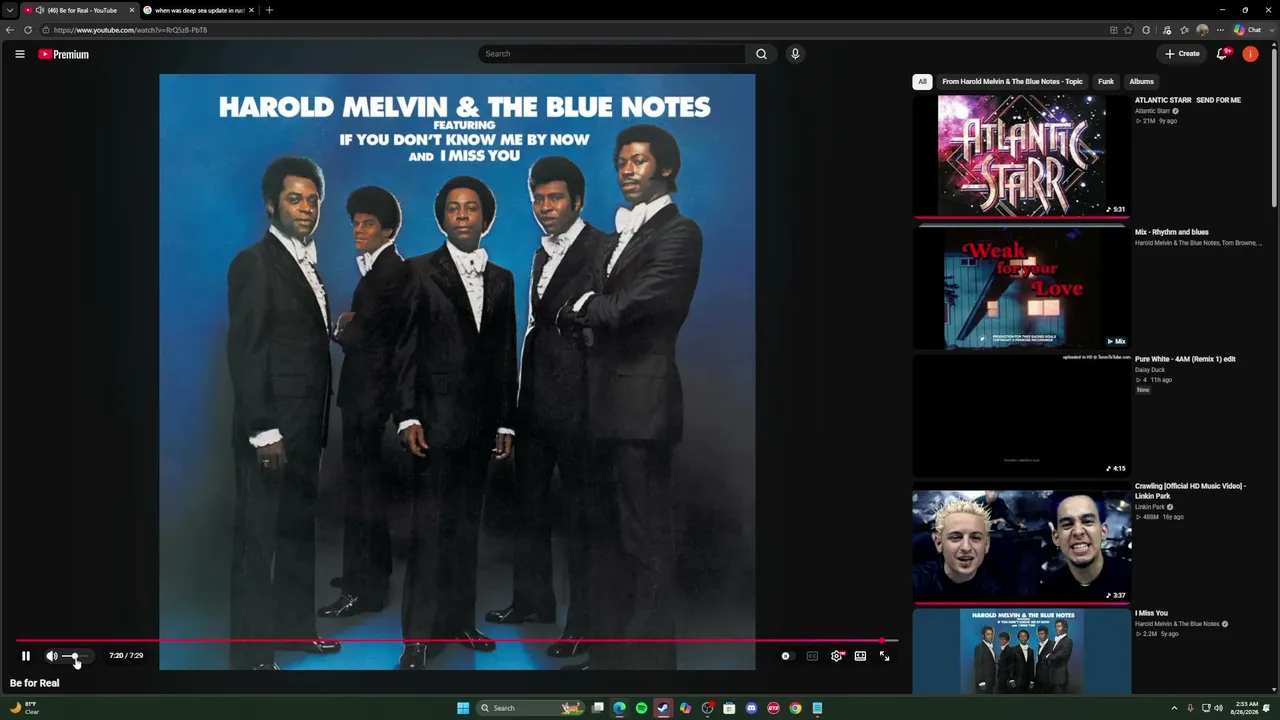This screenshot has height=720, width=1280.
Task: Close the Be for Real tab
Action: pos(131,10)
